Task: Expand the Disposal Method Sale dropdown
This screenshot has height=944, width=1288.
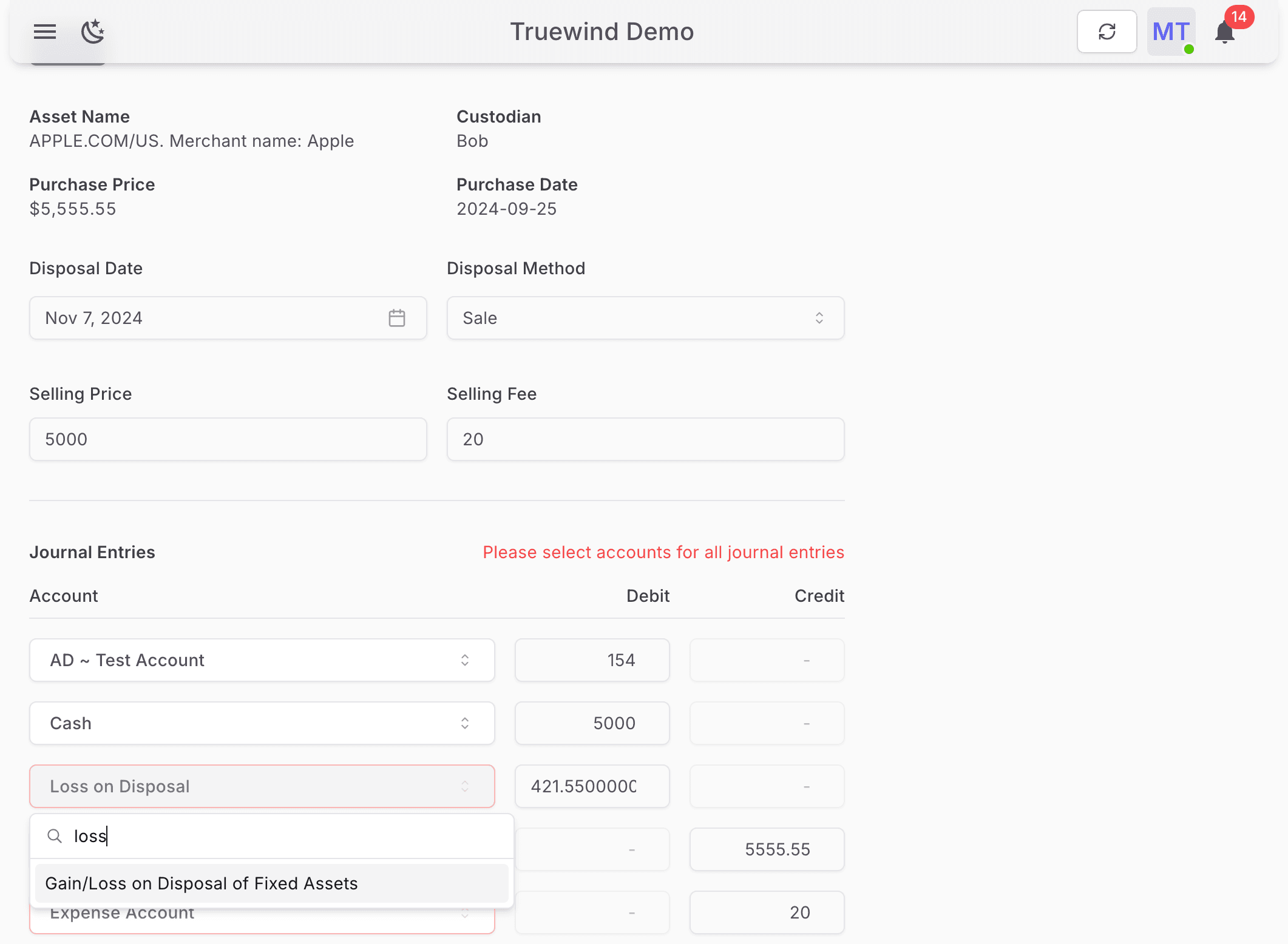Action: pos(645,318)
